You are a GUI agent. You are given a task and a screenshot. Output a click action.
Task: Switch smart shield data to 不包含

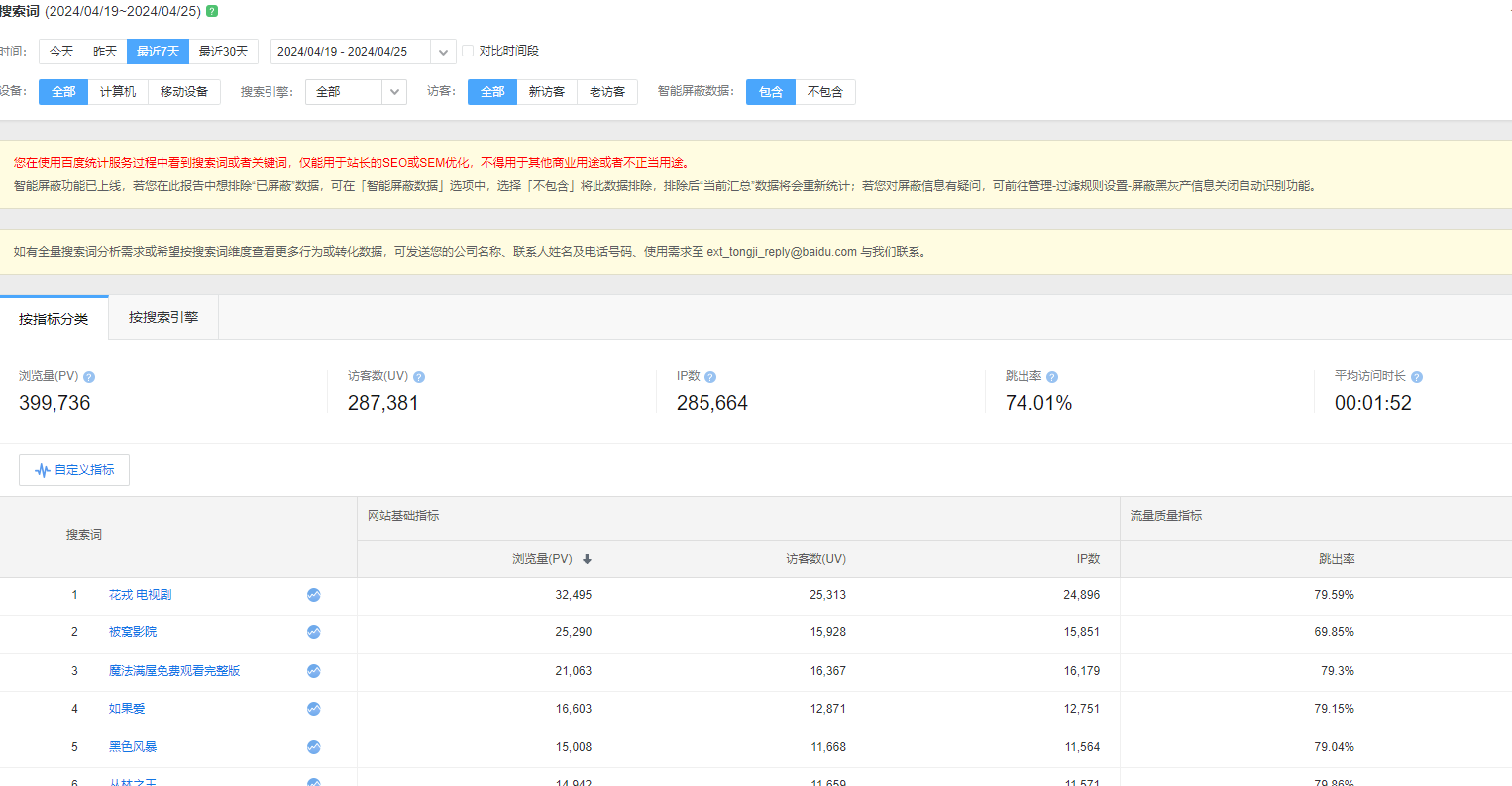pos(824,92)
